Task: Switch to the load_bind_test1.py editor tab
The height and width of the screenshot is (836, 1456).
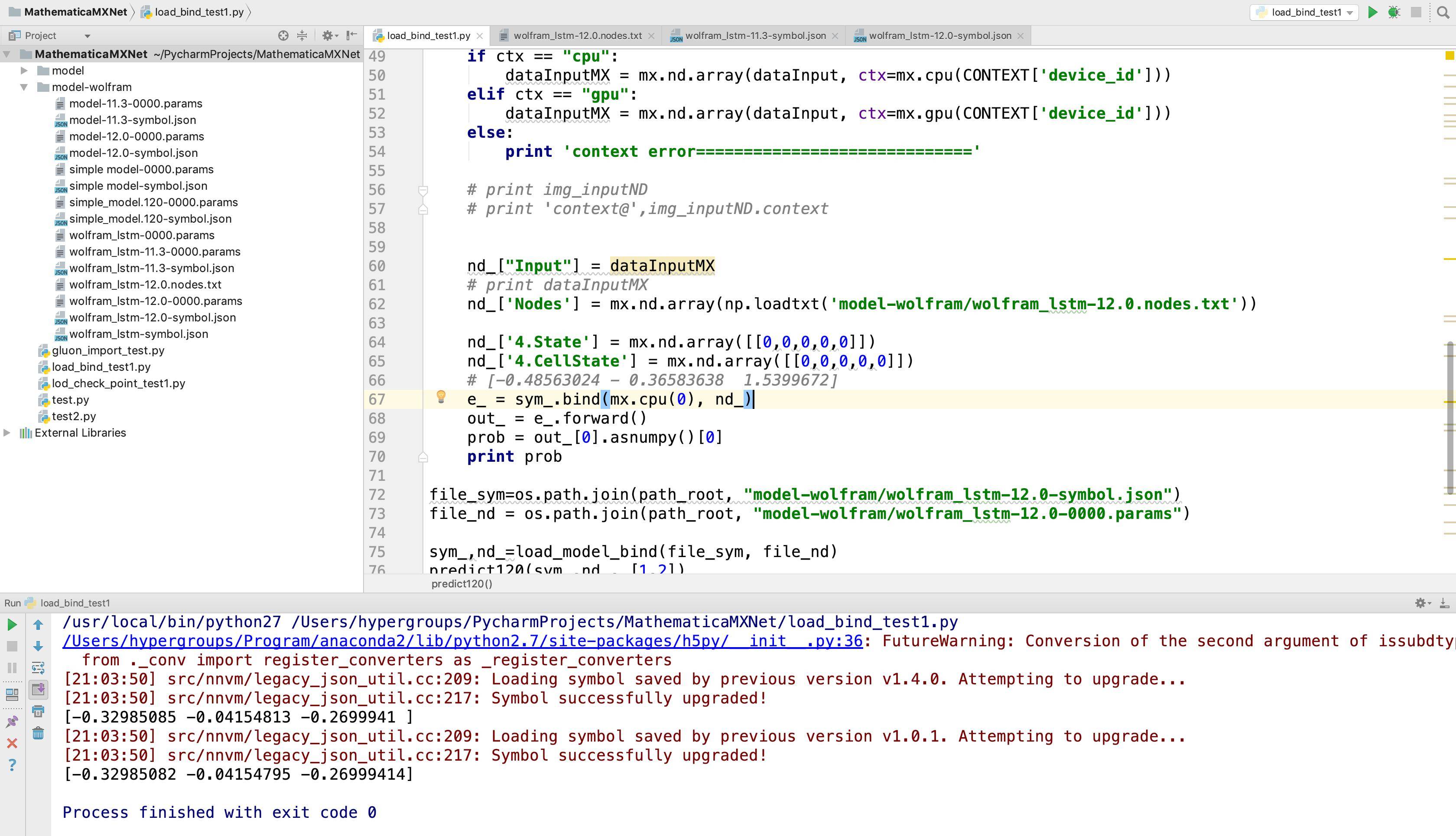Action: pos(428,36)
